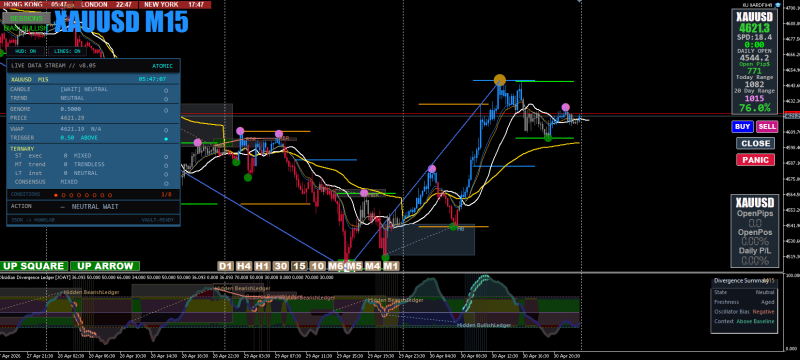The height and width of the screenshot is (360, 800).
Task: Click the Hidden BullishLedger label
Action: 484,325
